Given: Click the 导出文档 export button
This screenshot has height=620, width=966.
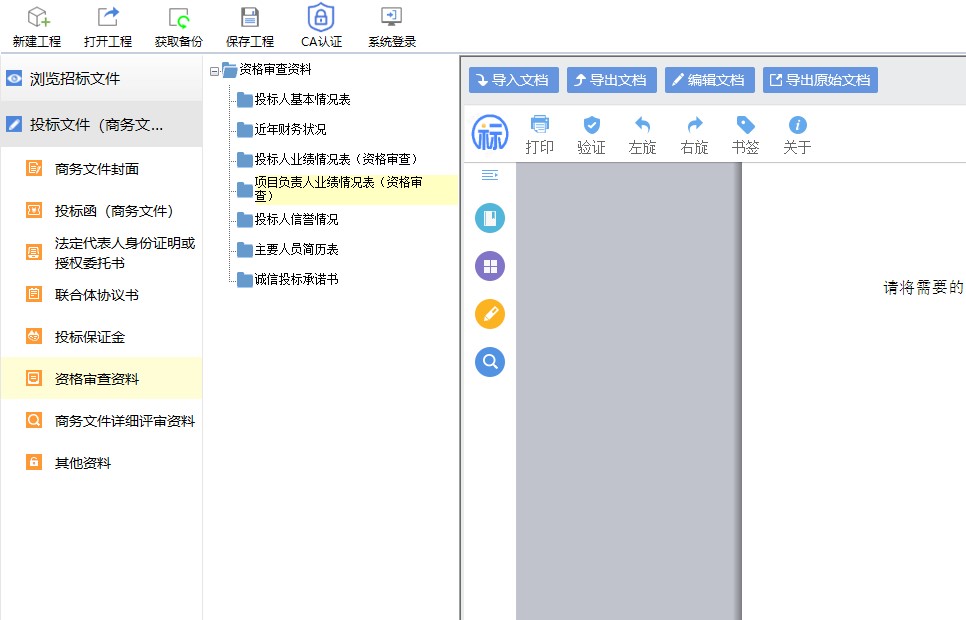Looking at the screenshot, I should 612,80.
